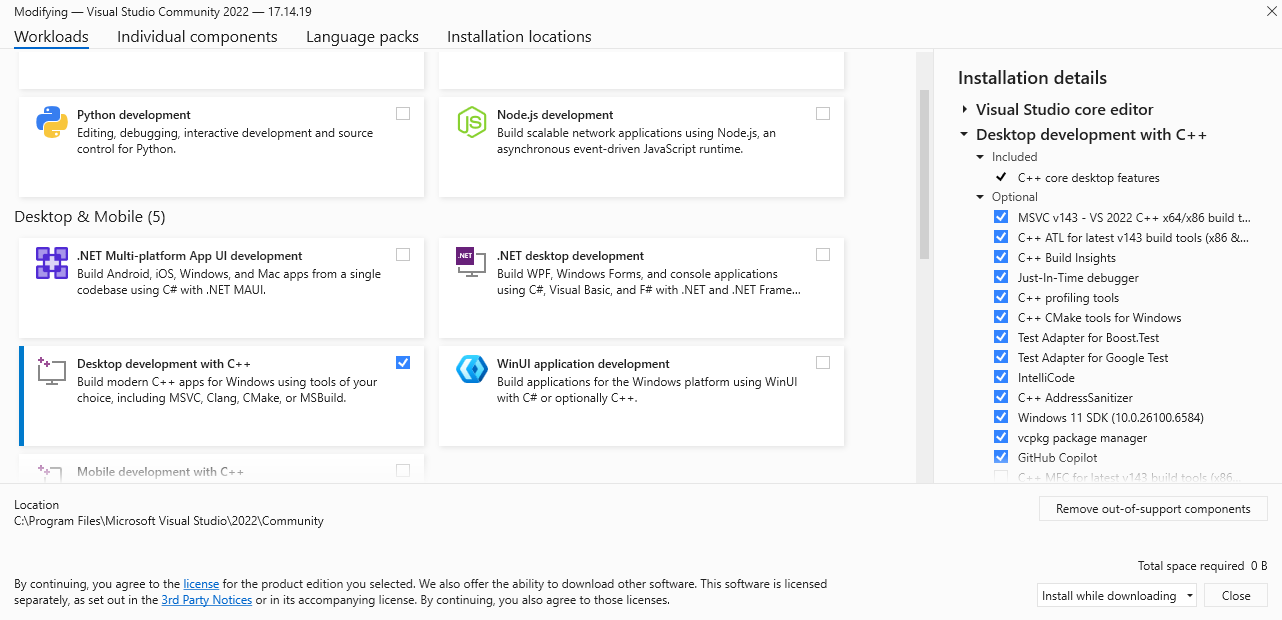
Task: Select the .NET Multi-platform App UI icon
Action: pyautogui.click(x=51, y=264)
